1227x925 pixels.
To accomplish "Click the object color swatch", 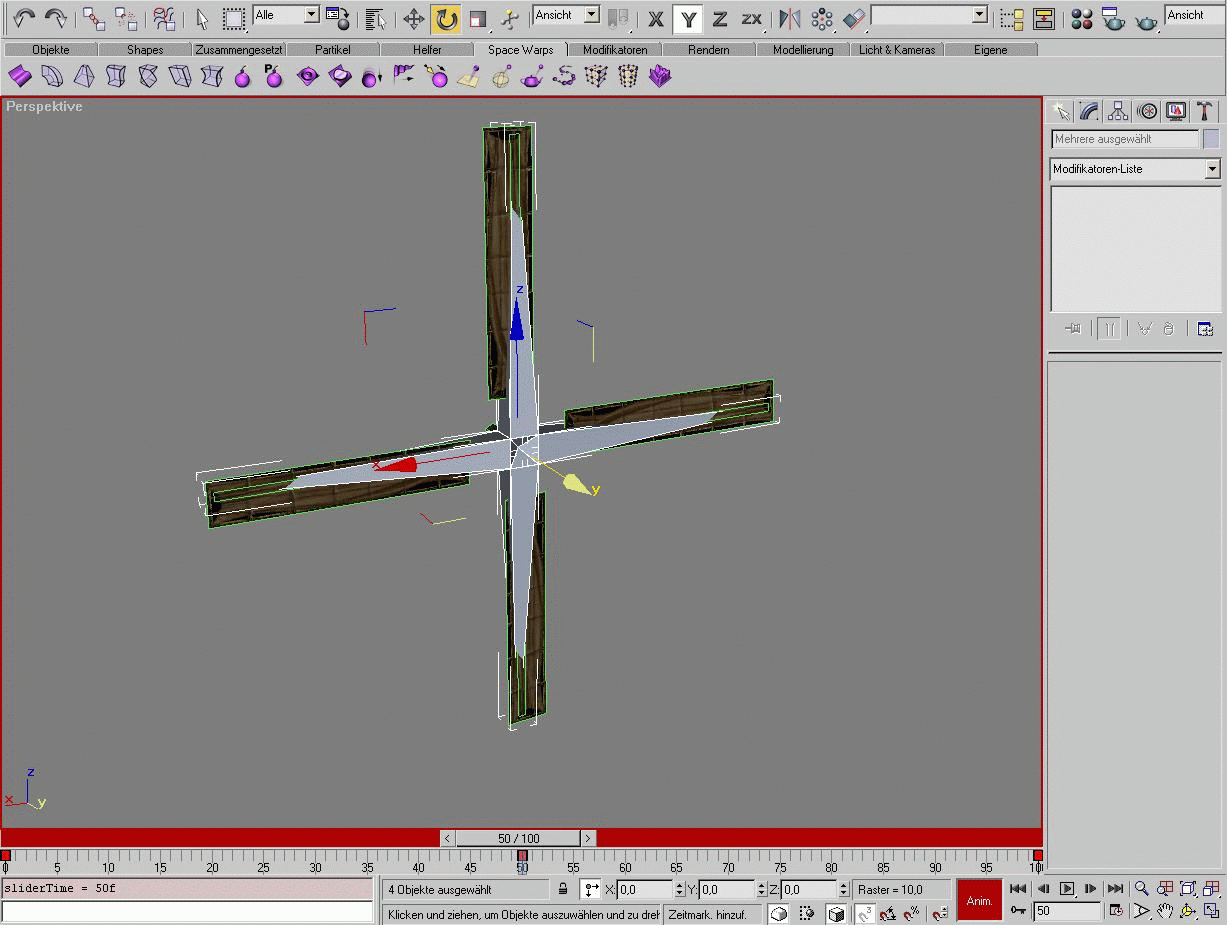I will (x=1211, y=139).
